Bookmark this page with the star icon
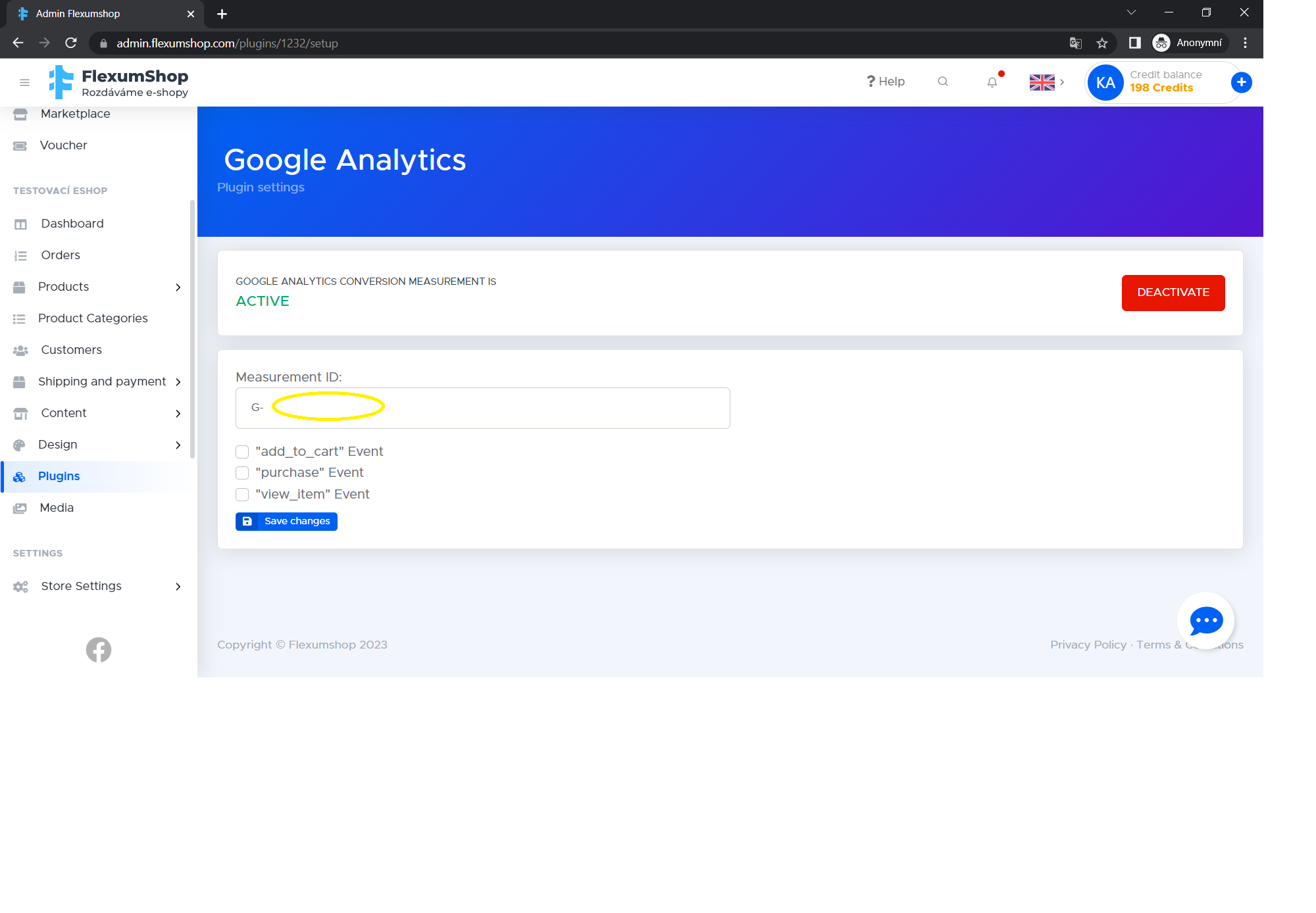Image resolution: width=1316 pixels, height=913 pixels. 1102,43
